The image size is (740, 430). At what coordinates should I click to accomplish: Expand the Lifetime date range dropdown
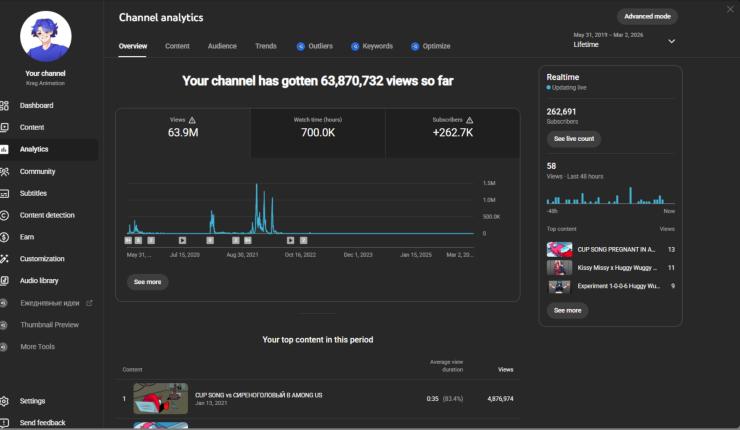(671, 42)
